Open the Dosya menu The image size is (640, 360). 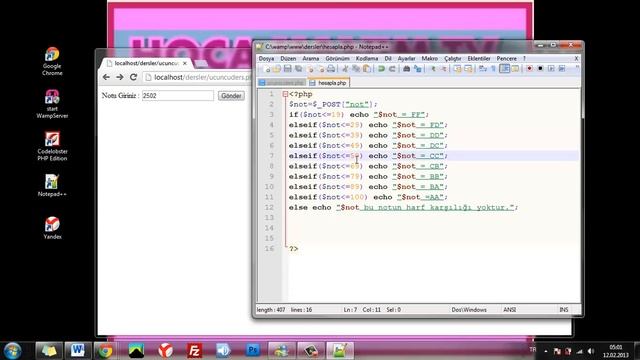pos(266,59)
